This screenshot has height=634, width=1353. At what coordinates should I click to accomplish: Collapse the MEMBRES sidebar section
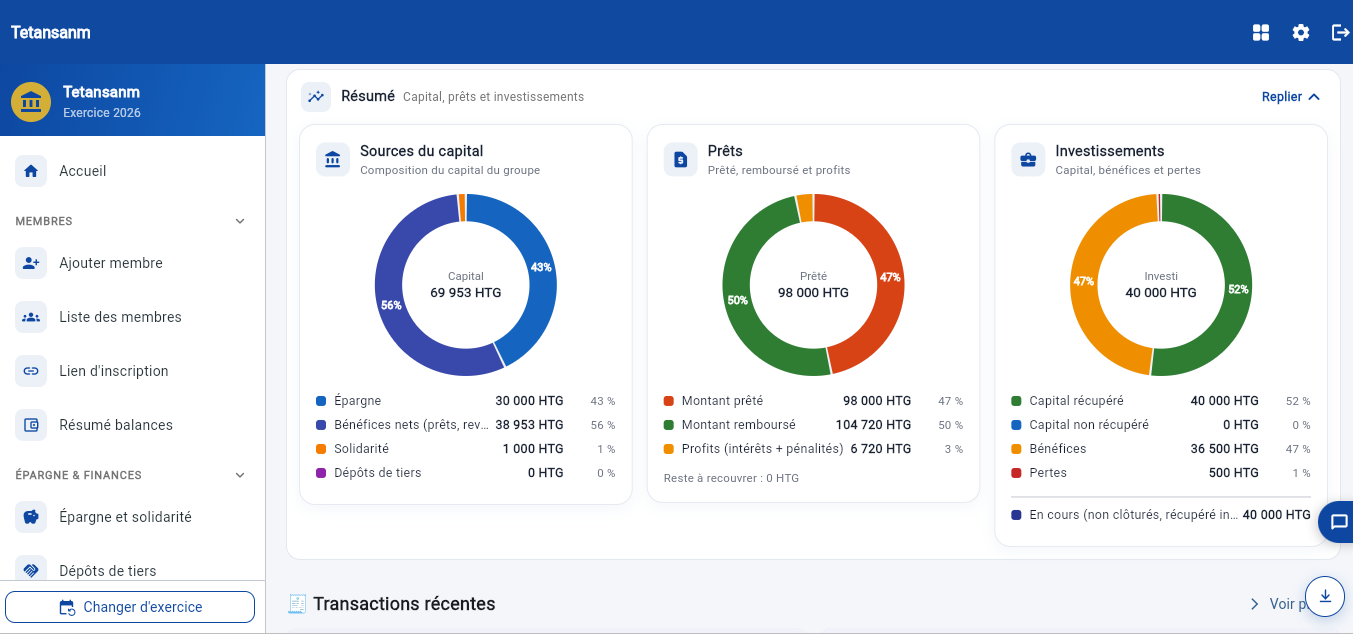click(240, 221)
